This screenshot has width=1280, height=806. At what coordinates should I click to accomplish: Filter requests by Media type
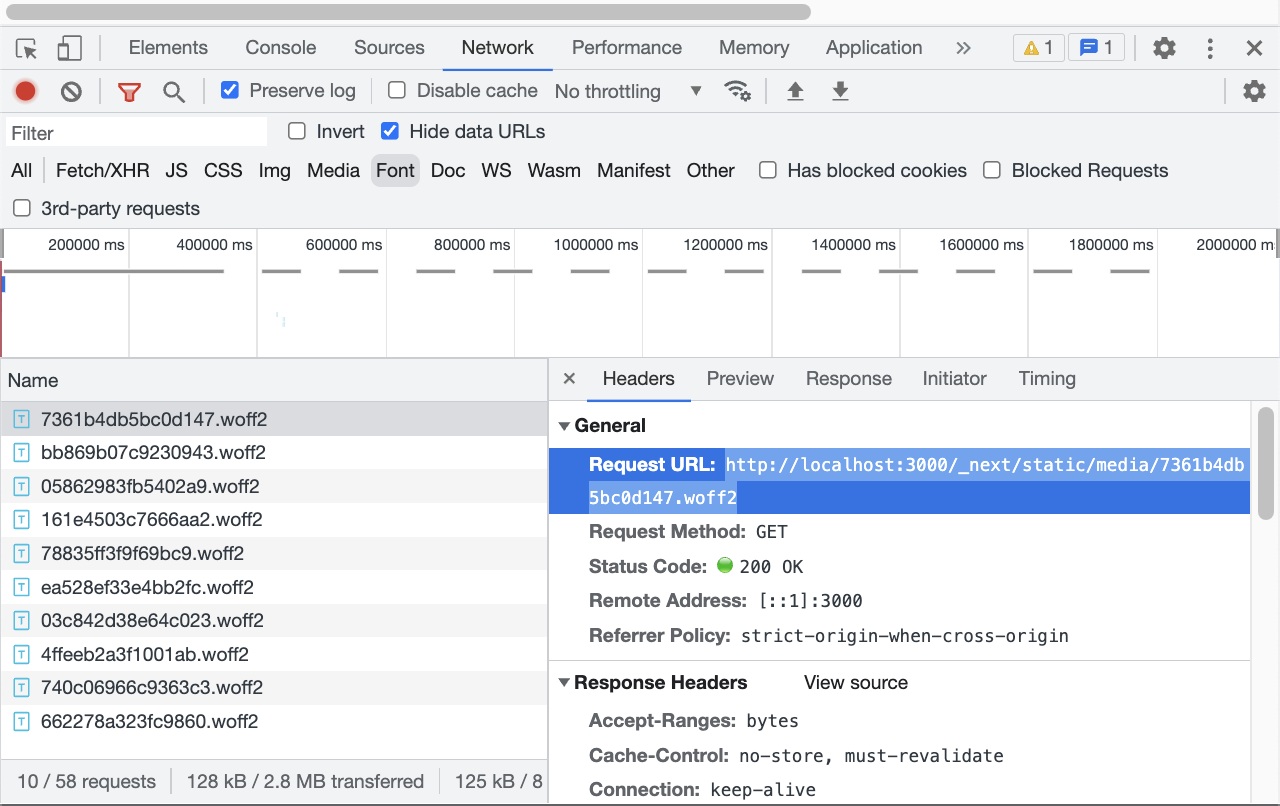pos(333,171)
